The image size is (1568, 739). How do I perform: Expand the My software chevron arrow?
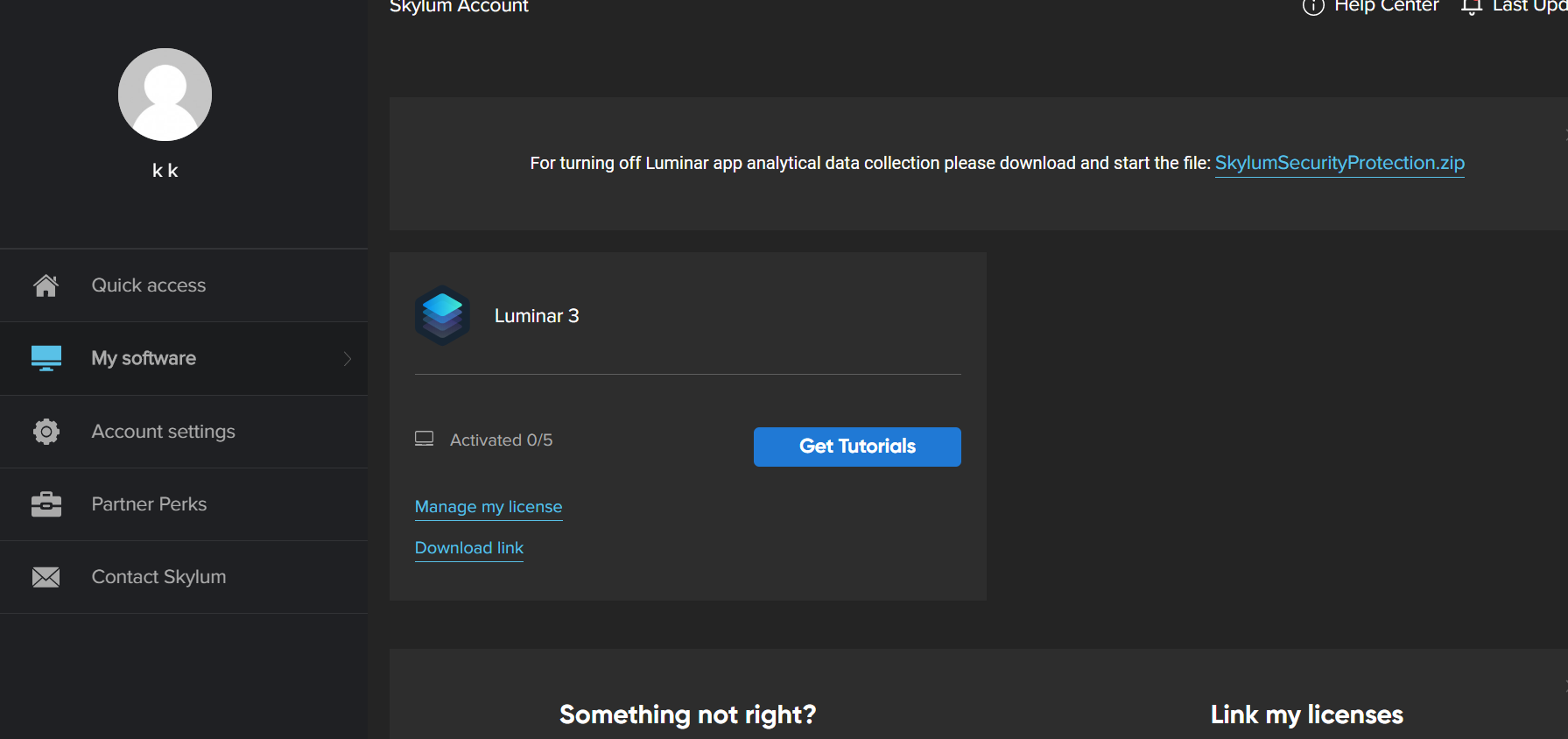[x=348, y=359]
